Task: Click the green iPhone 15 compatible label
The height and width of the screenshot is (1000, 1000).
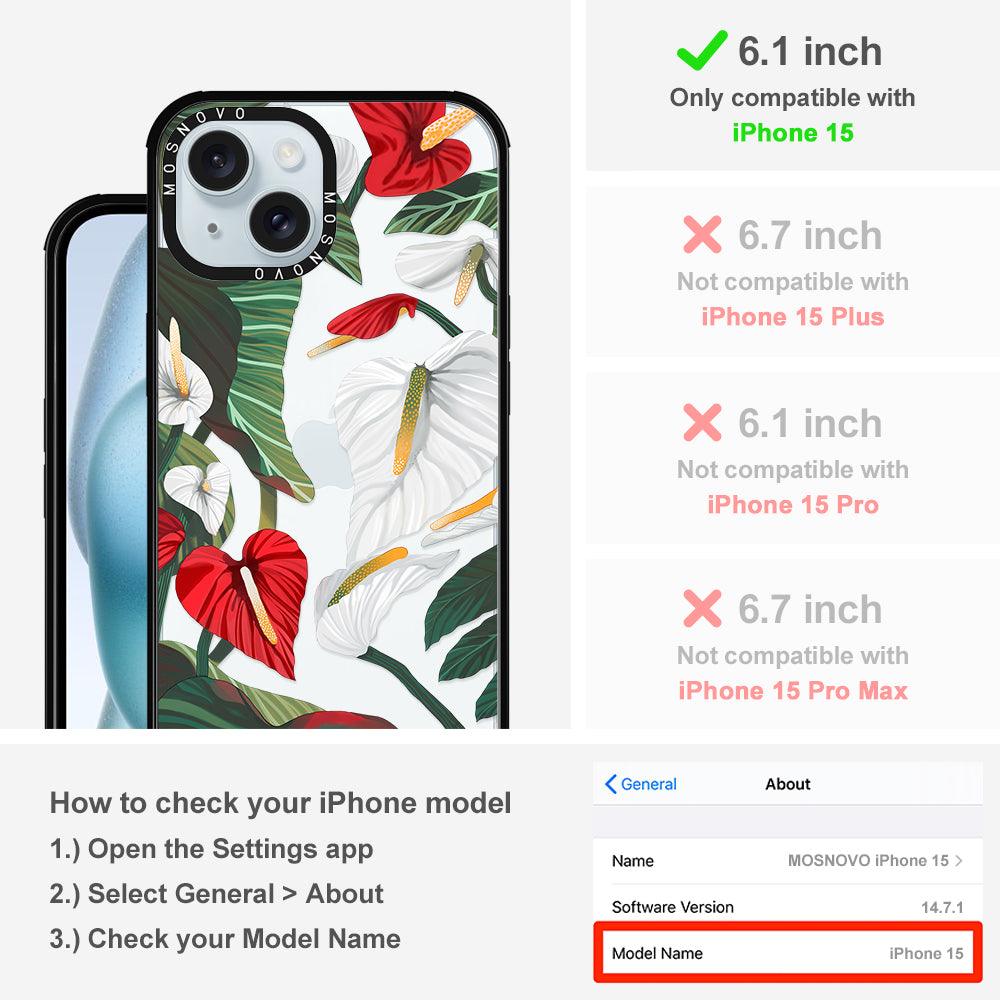Action: [793, 133]
